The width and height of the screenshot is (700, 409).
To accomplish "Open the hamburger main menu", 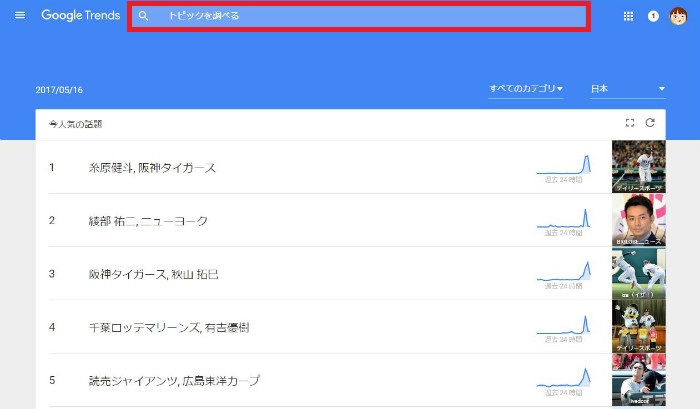I will [x=20, y=15].
